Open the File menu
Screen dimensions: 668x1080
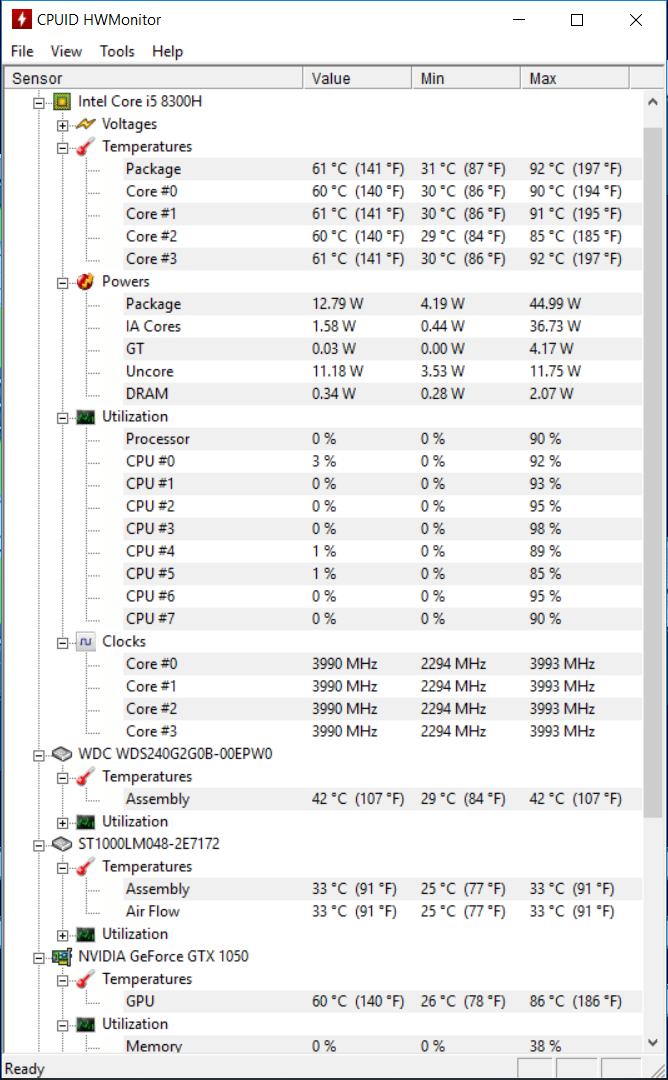22,51
